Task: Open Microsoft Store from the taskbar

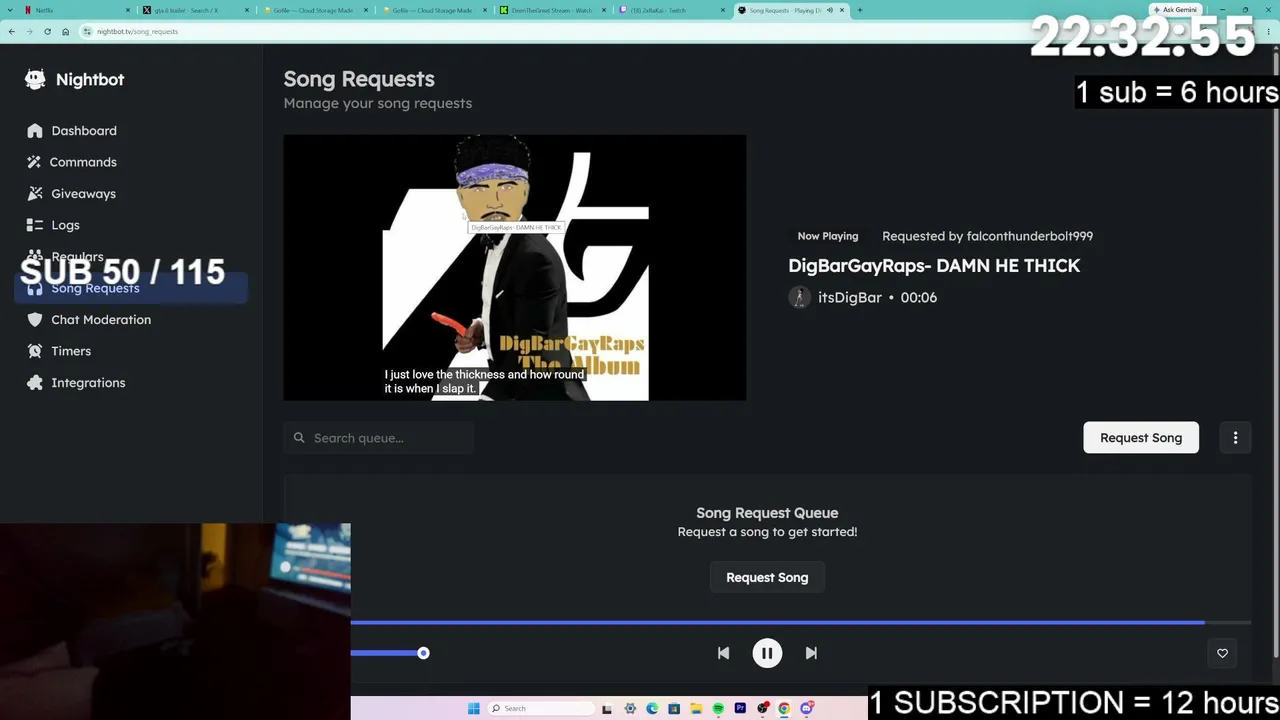Action: (674, 708)
